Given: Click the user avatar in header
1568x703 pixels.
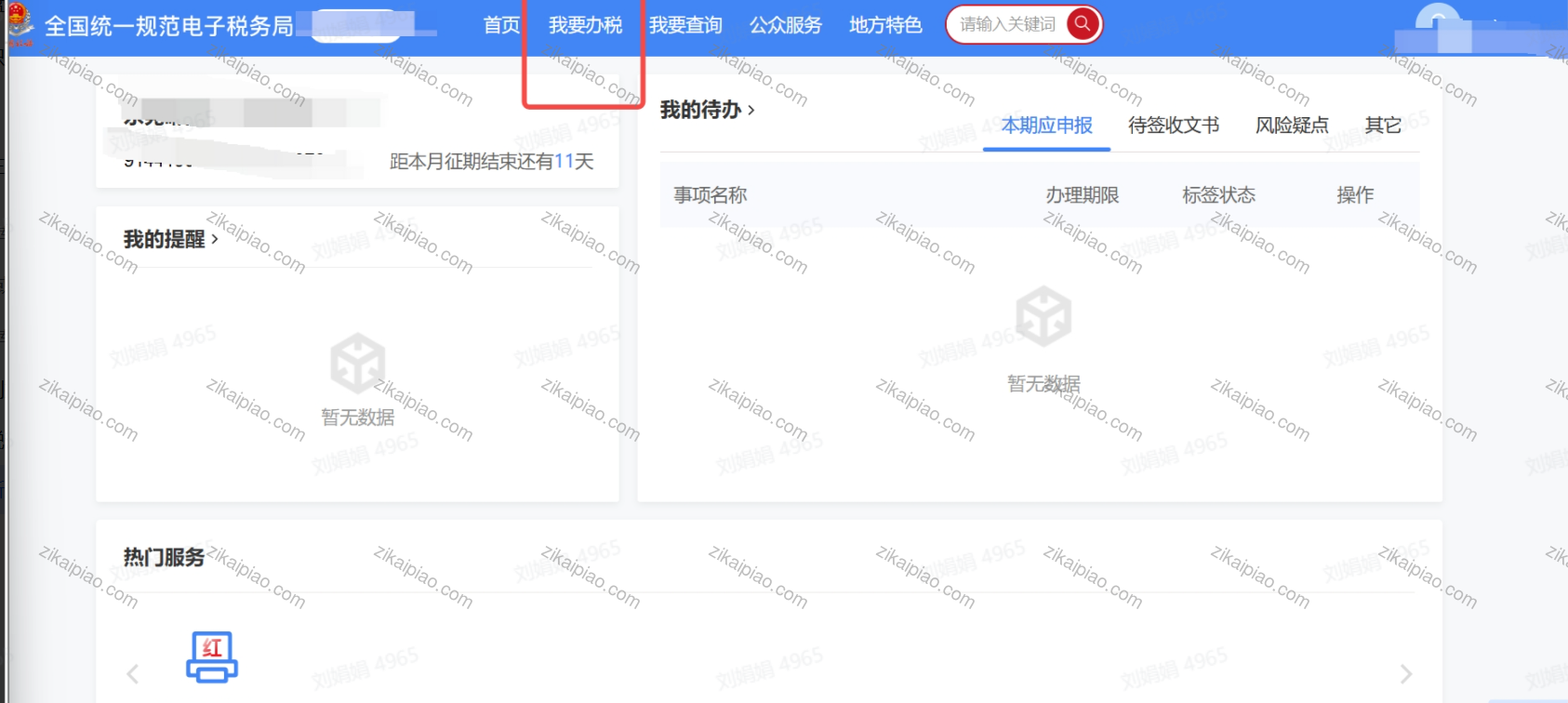Looking at the screenshot, I should [x=1437, y=26].
